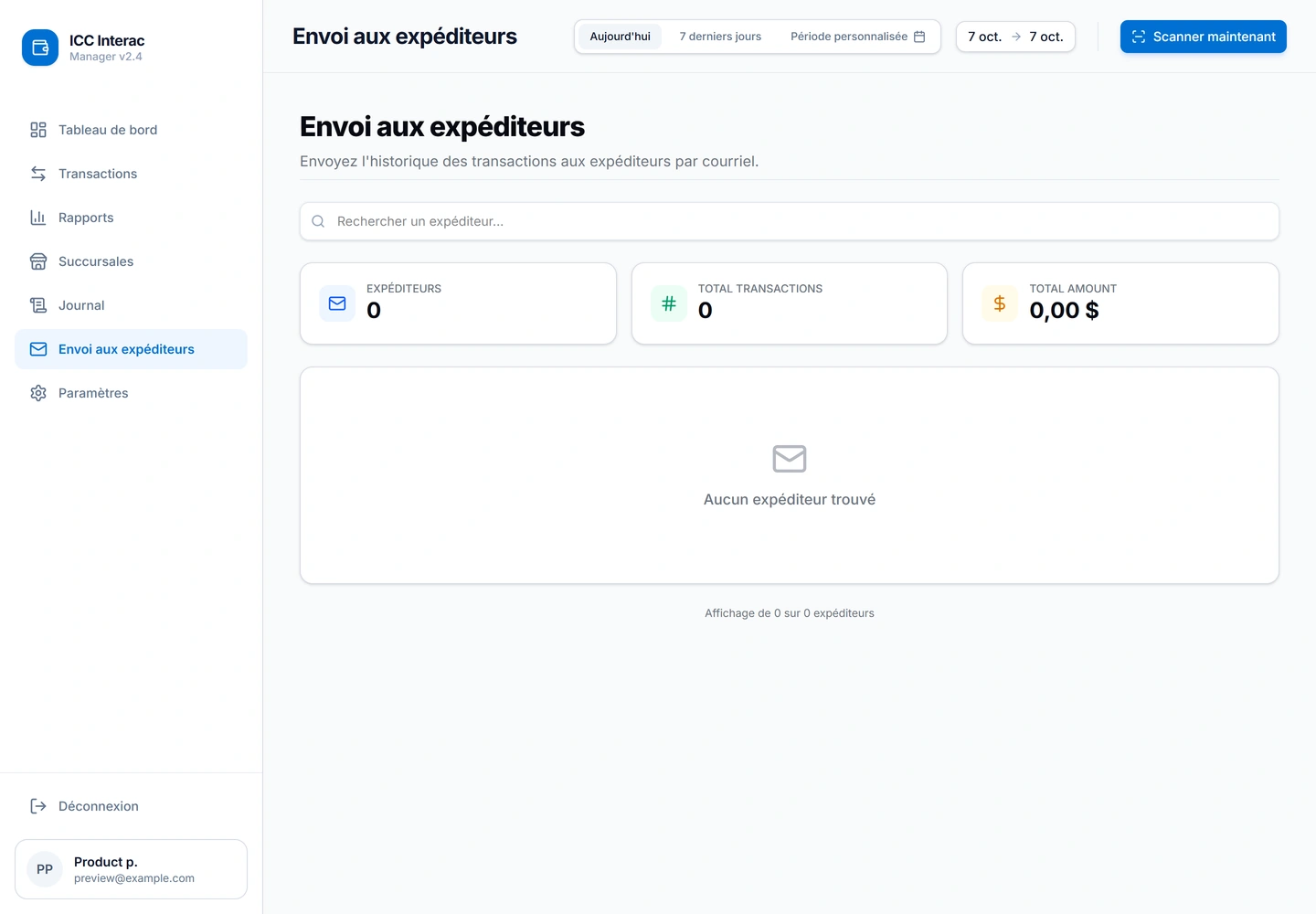Click the Journal scroll icon
1316x914 pixels.
click(38, 305)
